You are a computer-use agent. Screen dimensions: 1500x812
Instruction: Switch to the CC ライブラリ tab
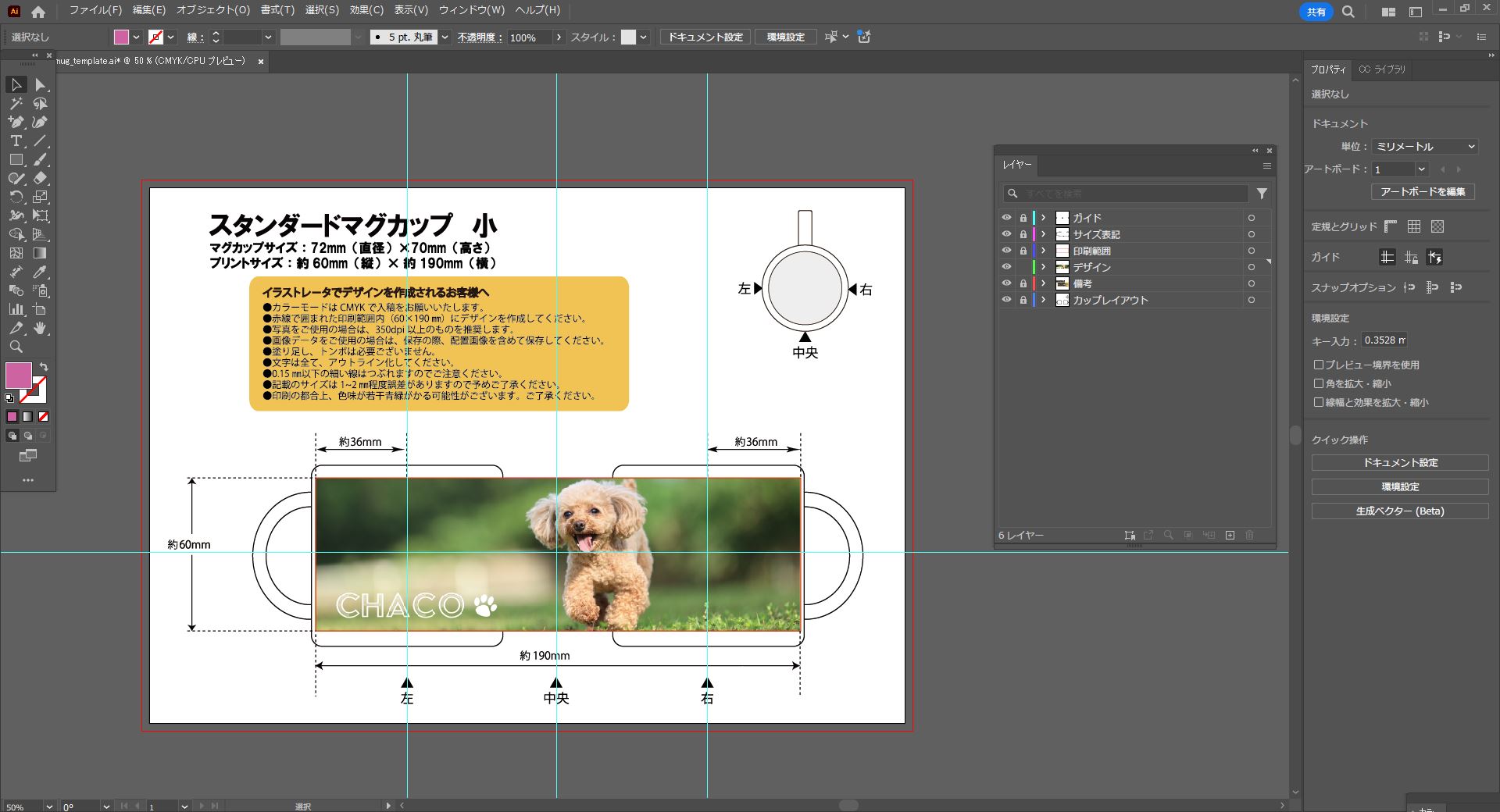[x=1382, y=69]
